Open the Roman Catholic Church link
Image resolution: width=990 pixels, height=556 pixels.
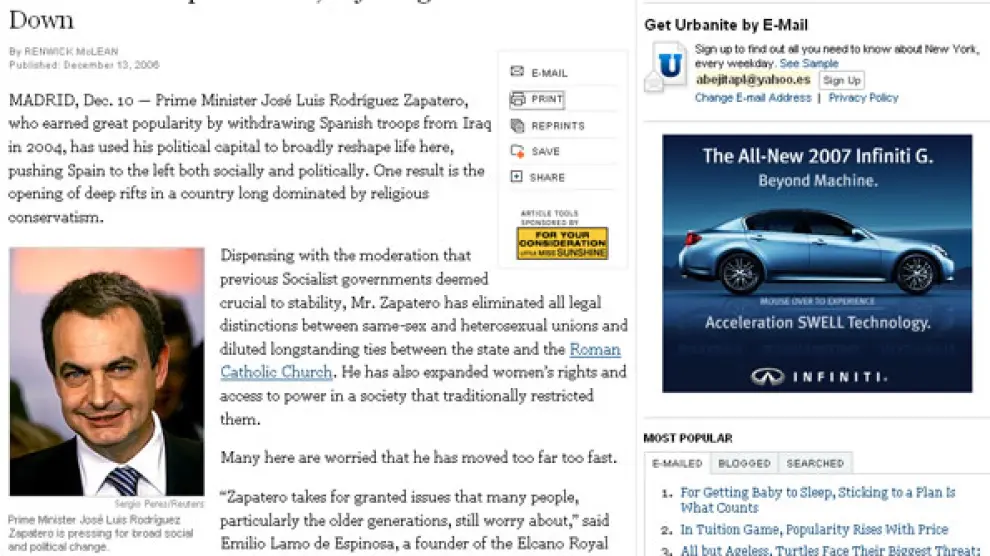595,349
